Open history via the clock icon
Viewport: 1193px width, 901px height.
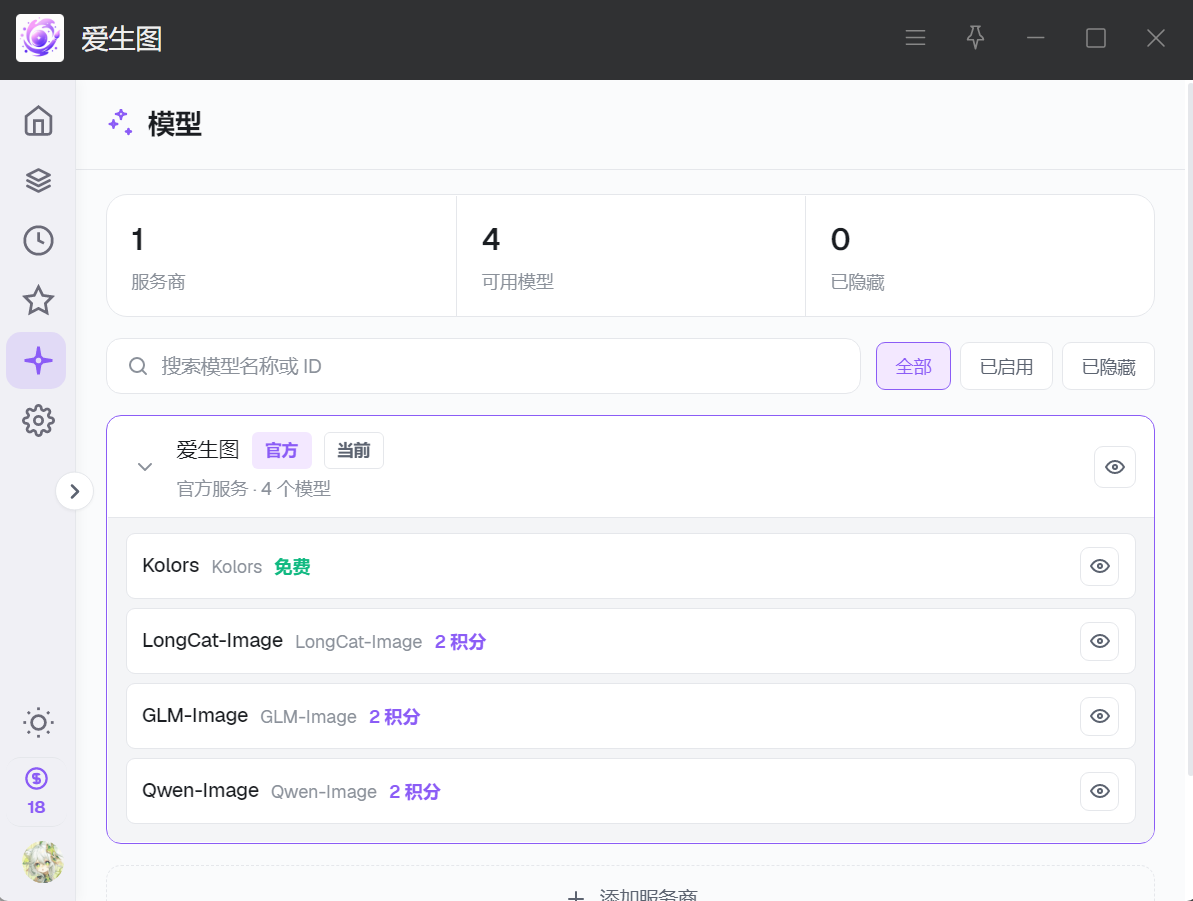point(38,240)
